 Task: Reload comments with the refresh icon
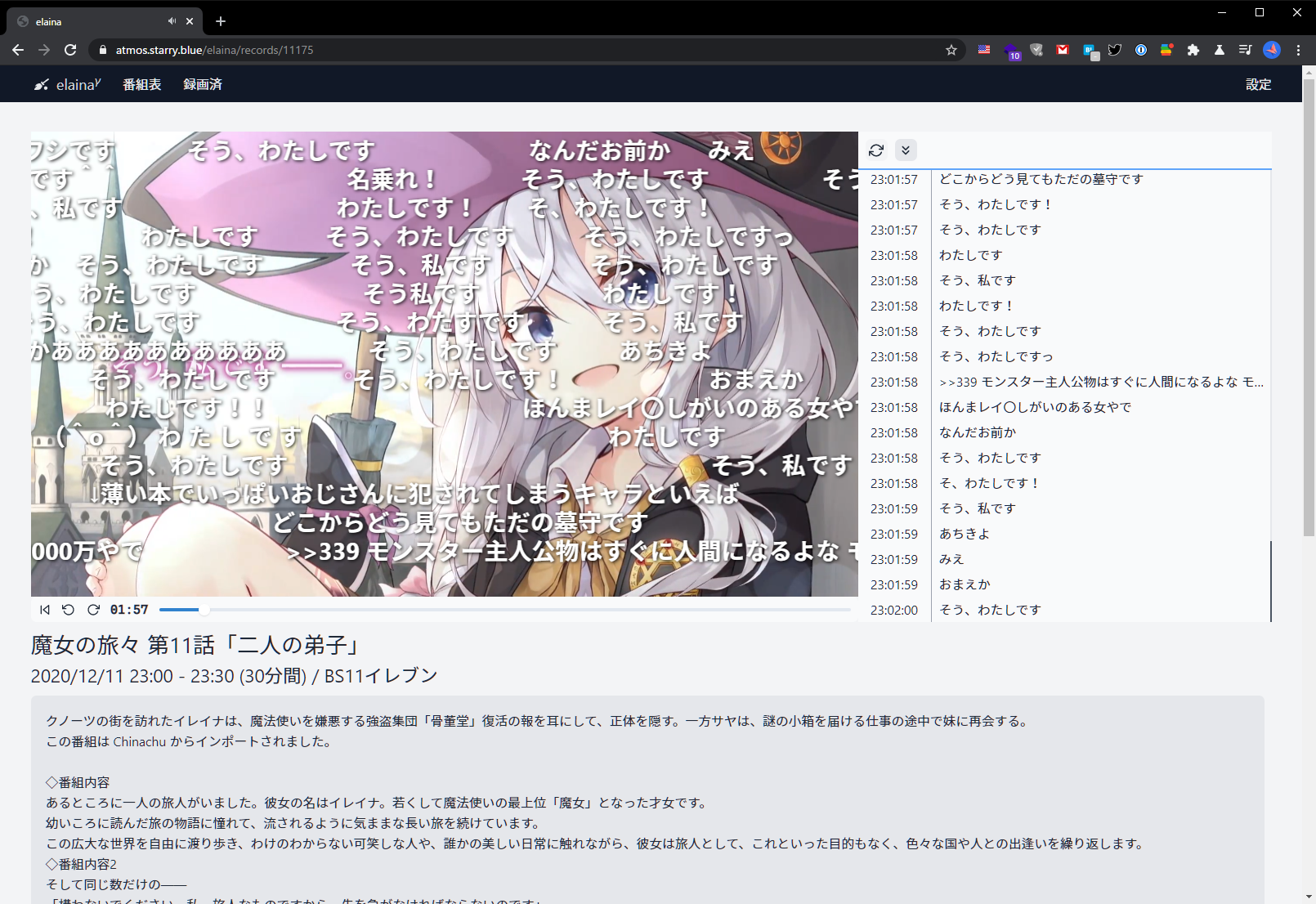pos(876,150)
